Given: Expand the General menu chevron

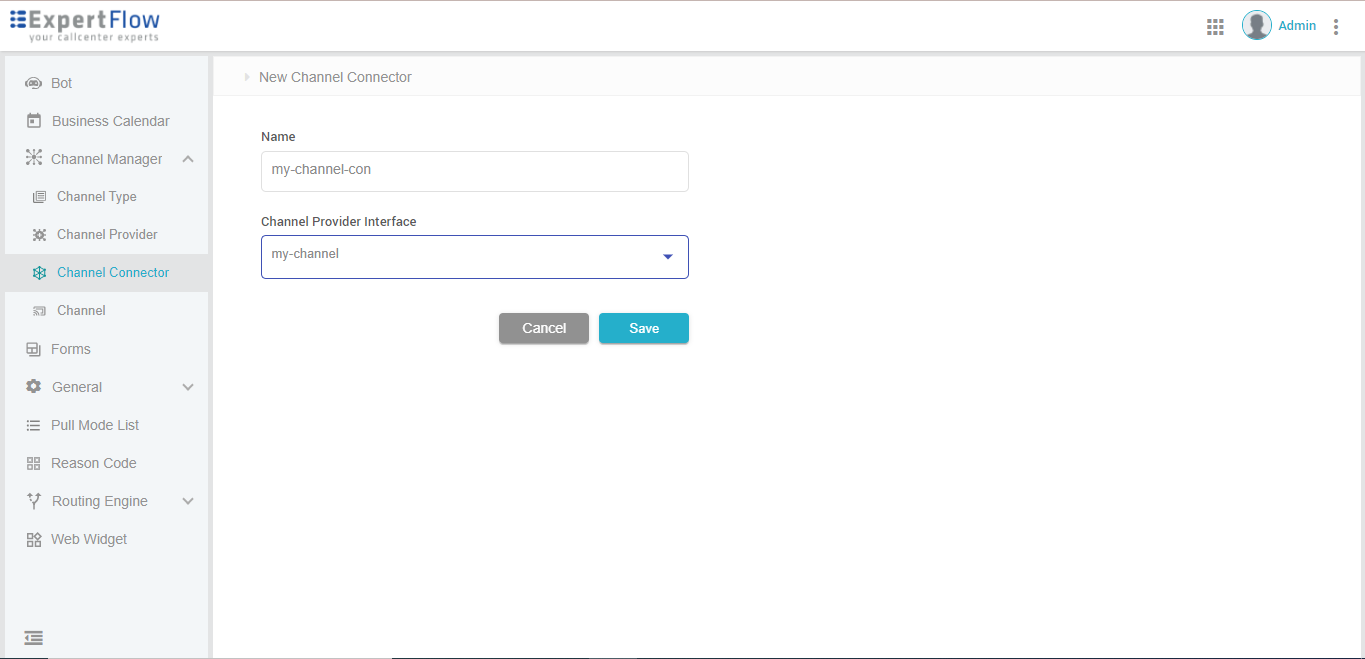Looking at the screenshot, I should click(188, 387).
